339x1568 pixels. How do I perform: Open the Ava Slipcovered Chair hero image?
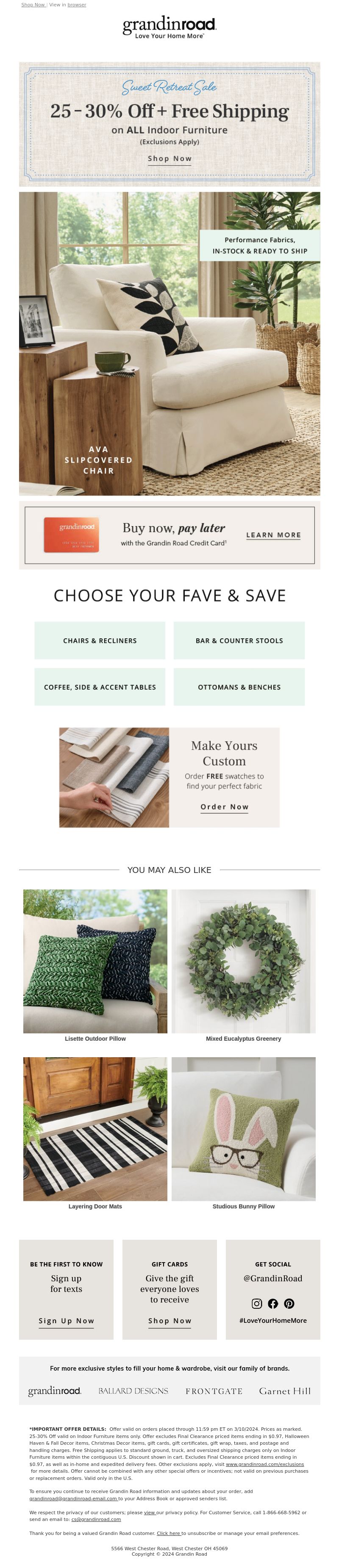pos(169,344)
